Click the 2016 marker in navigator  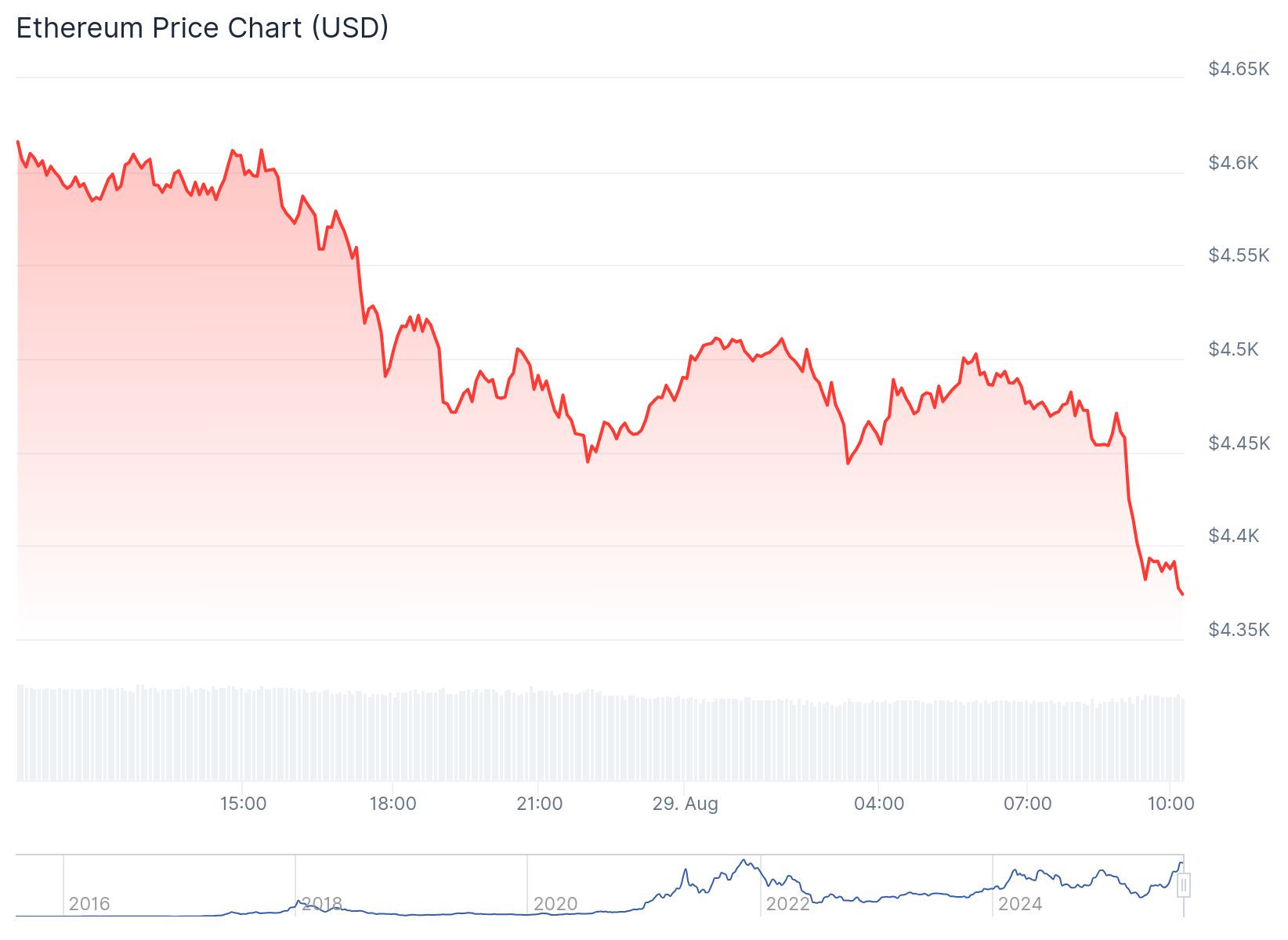pos(89,904)
